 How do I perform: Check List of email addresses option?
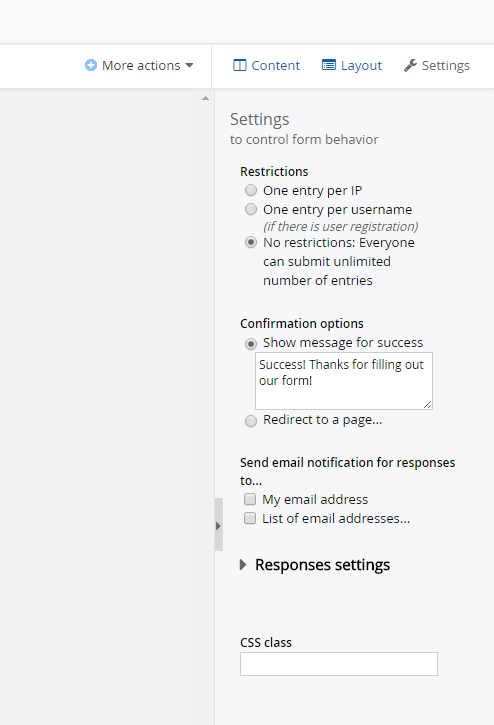[250, 518]
